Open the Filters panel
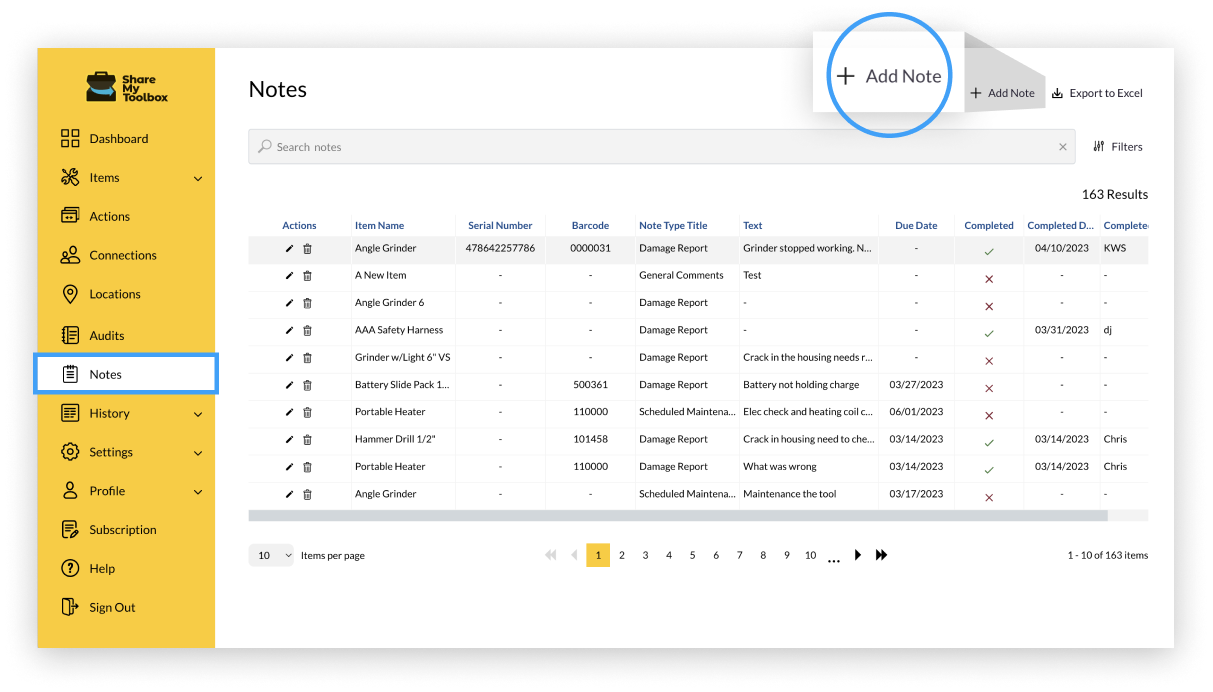The image size is (1213, 692). [x=1117, y=147]
